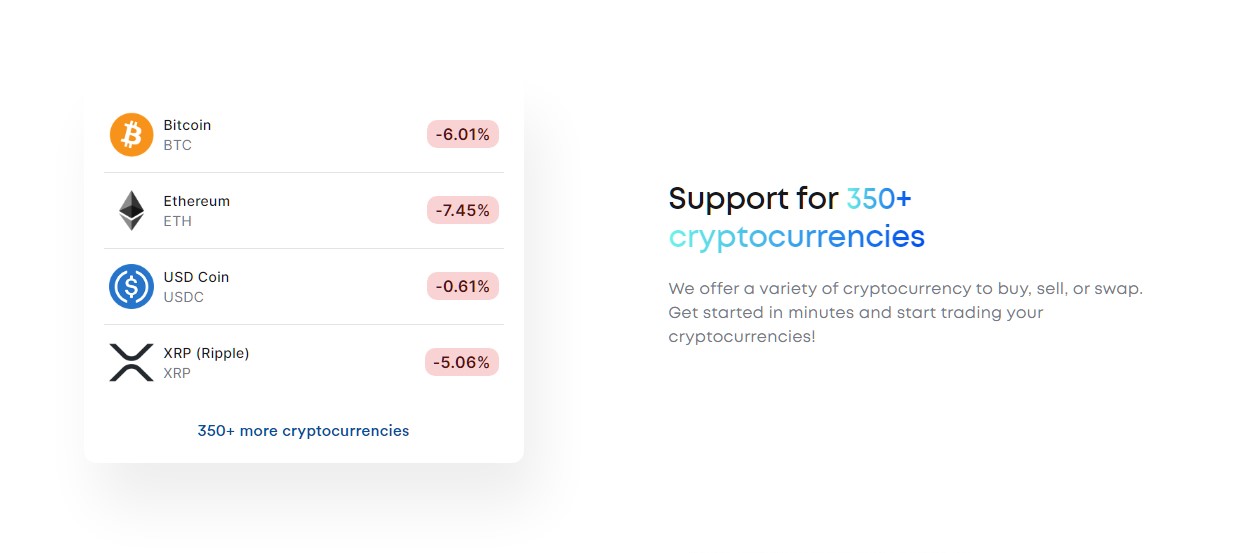
Task: Select the Bitcoin name label
Action: click(187, 125)
